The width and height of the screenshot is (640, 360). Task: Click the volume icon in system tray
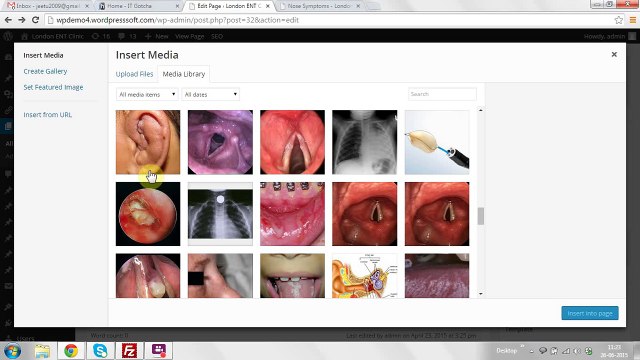pyautogui.click(x=577, y=351)
